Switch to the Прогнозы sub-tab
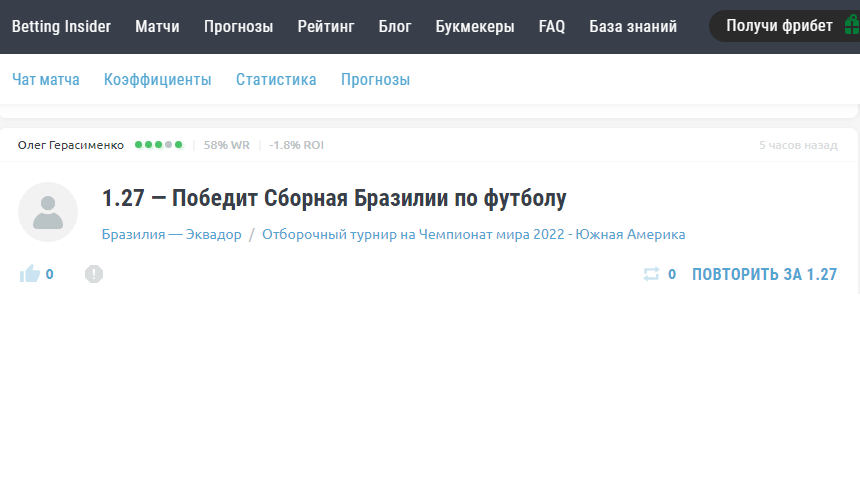860x480 pixels. [376, 80]
